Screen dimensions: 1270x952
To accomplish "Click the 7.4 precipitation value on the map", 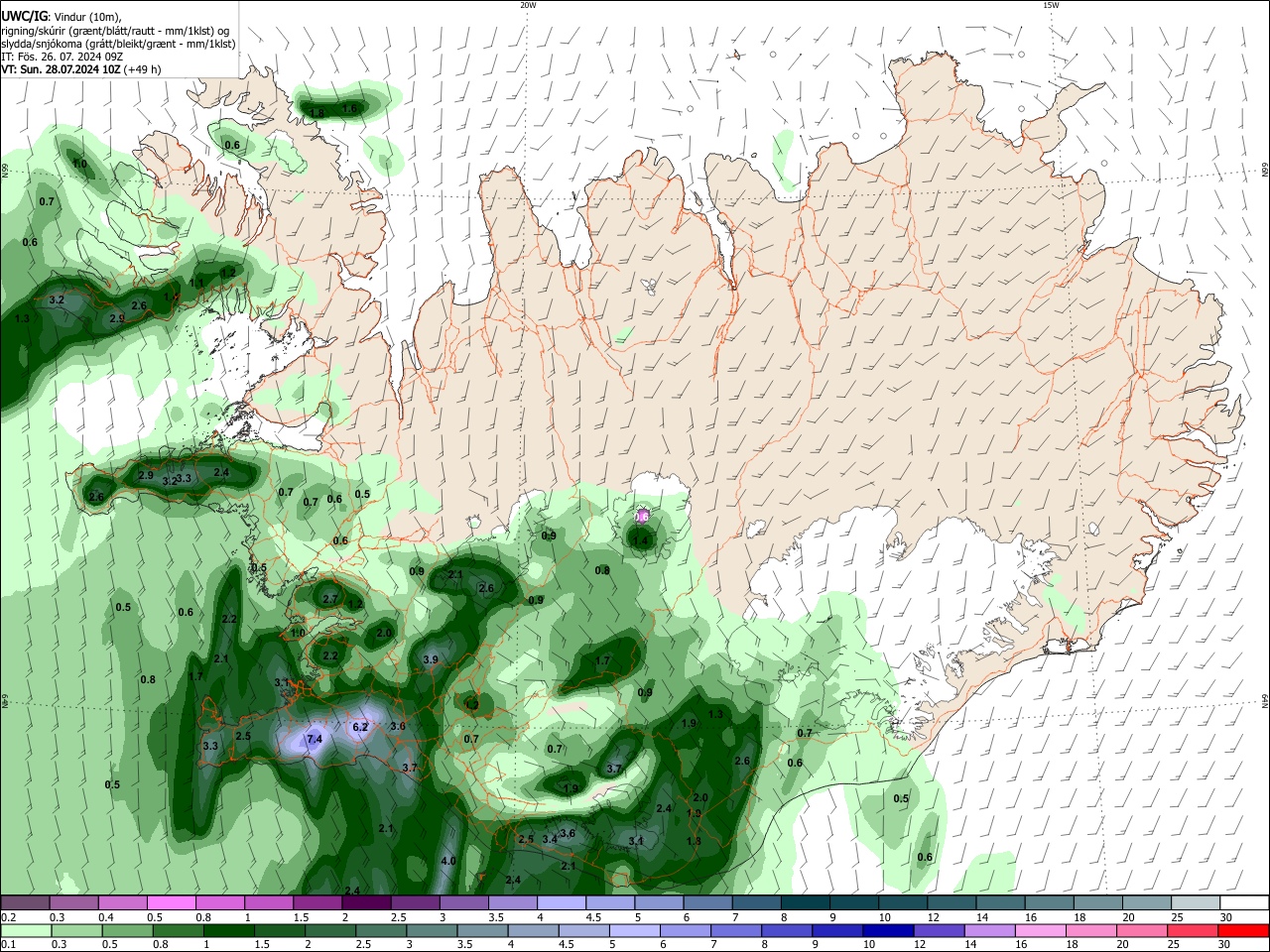I will pyautogui.click(x=315, y=739).
